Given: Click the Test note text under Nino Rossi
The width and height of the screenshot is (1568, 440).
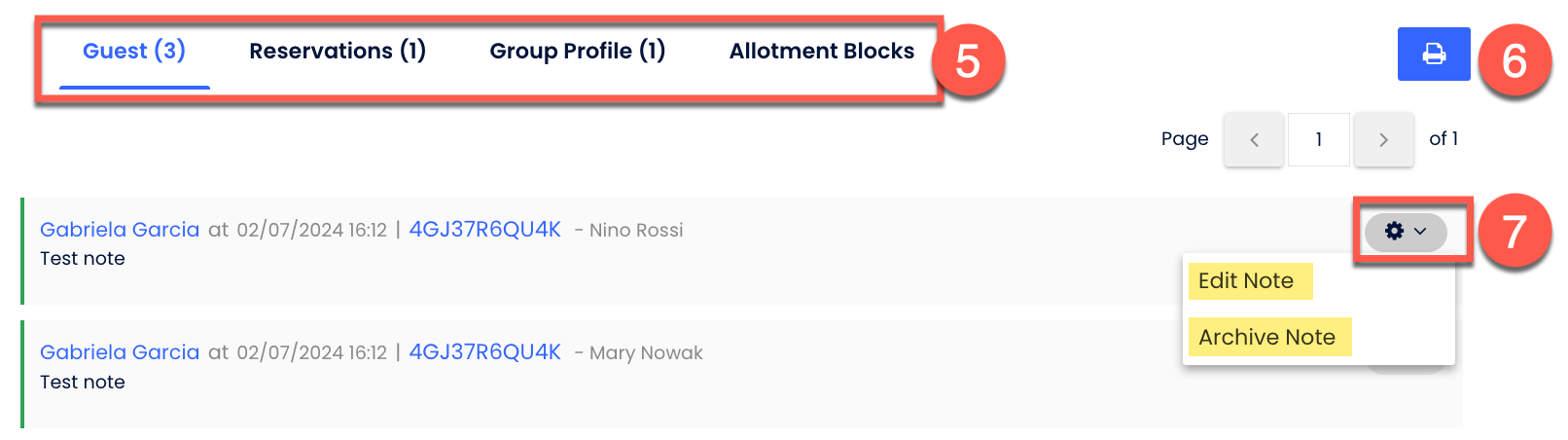Looking at the screenshot, I should [x=83, y=259].
